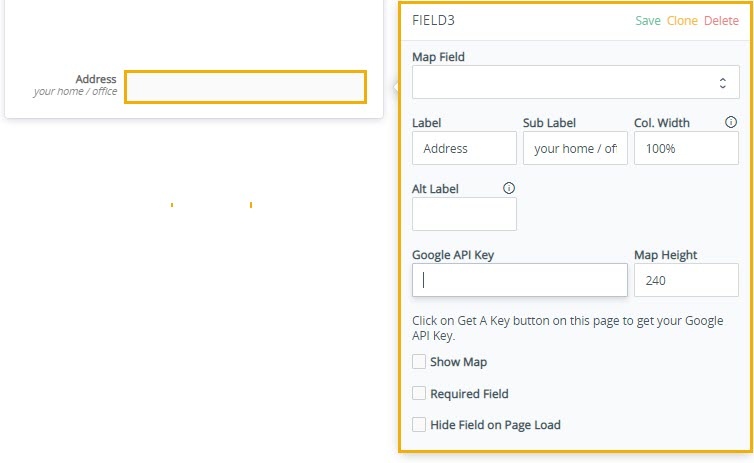This screenshot has width=754, height=463.
Task: Click the Map Field heading
Action: click(438, 57)
